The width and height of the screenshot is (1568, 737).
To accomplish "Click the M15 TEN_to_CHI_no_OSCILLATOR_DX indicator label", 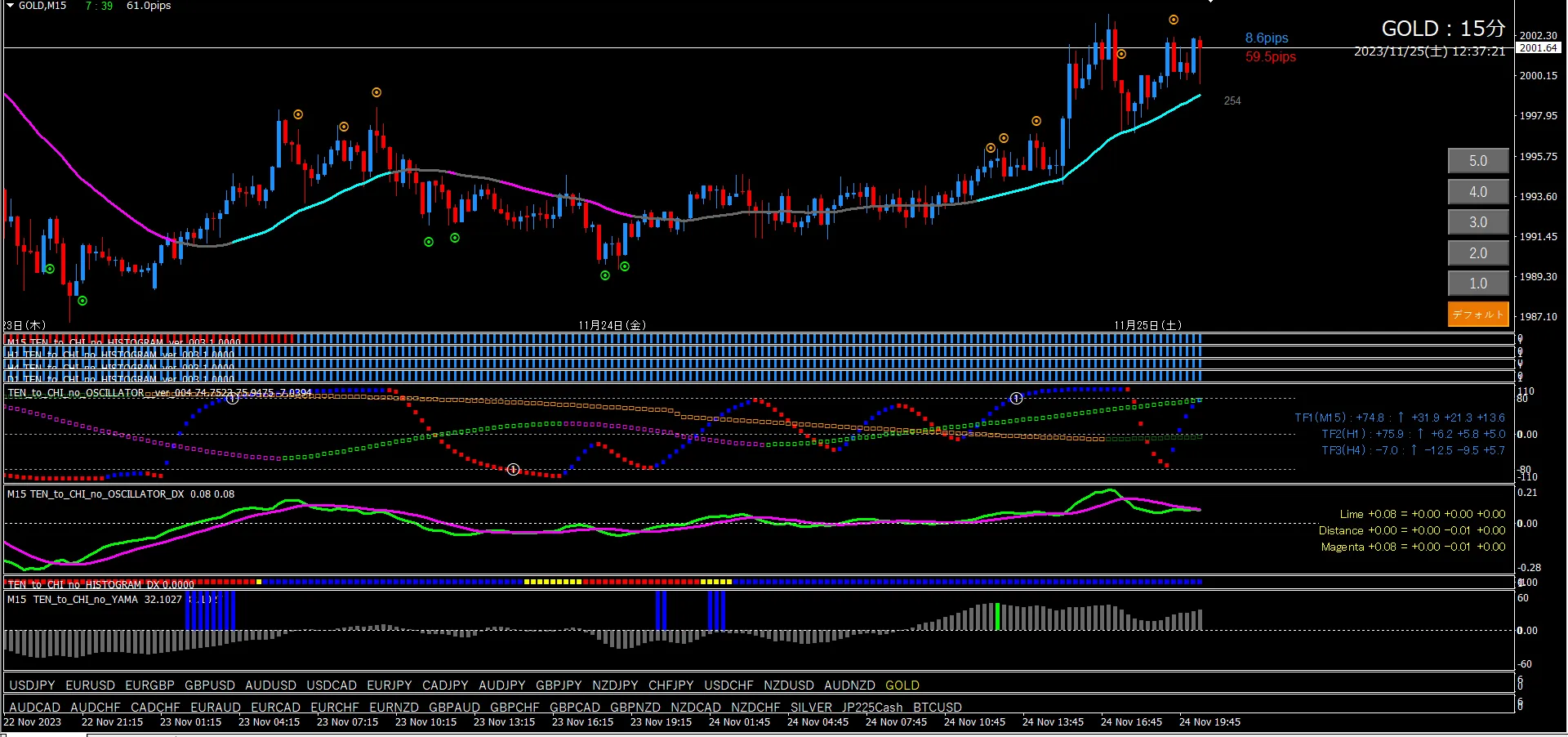I will click(121, 494).
